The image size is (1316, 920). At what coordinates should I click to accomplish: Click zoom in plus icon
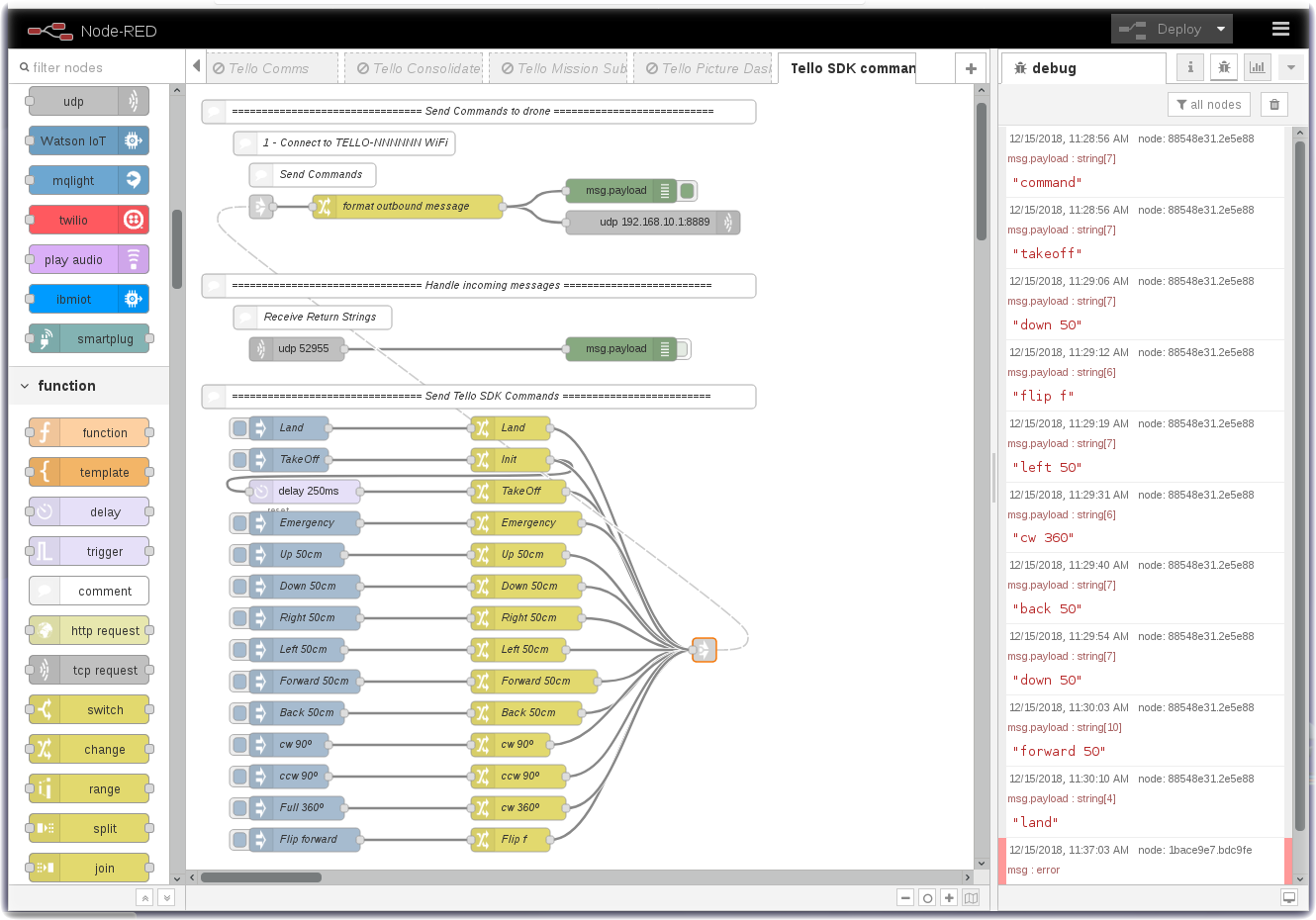(x=949, y=898)
